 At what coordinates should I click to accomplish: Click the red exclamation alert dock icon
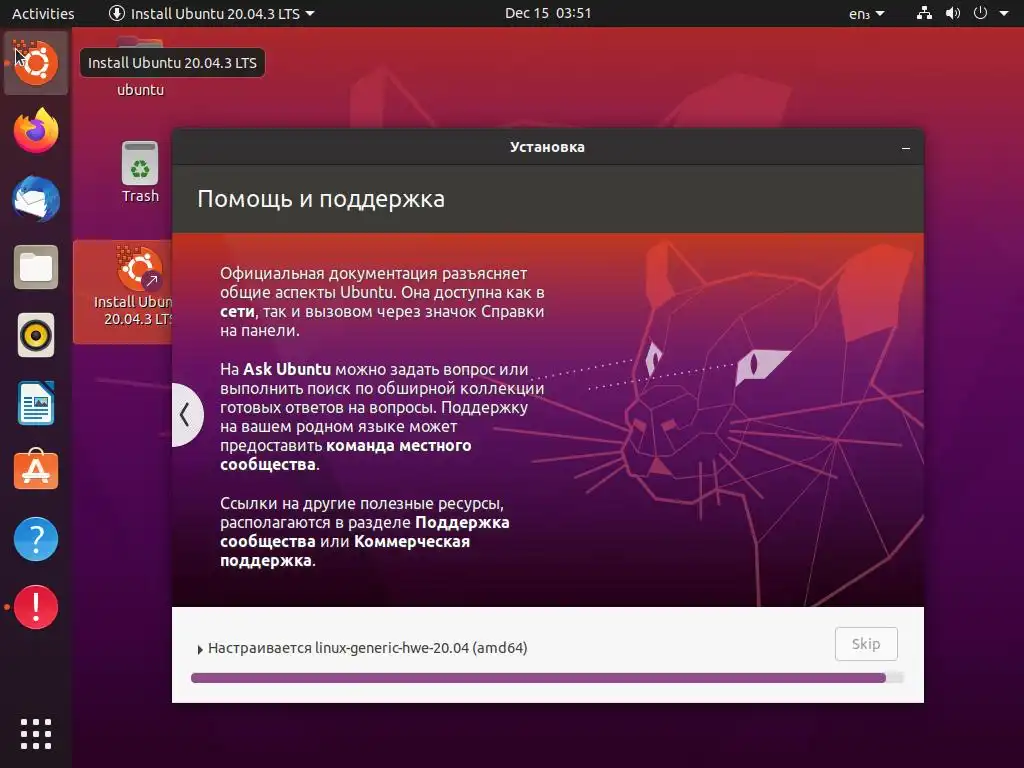[36, 607]
